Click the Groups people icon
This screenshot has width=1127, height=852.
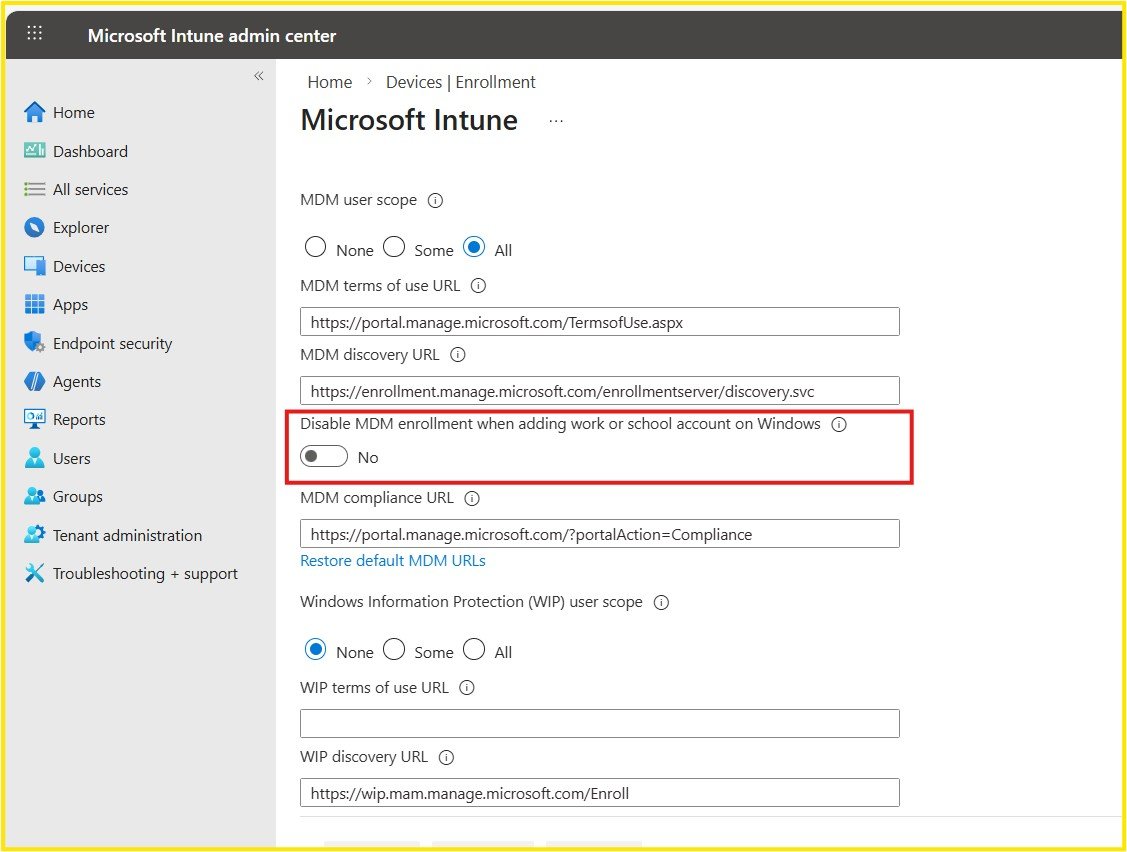coord(34,496)
